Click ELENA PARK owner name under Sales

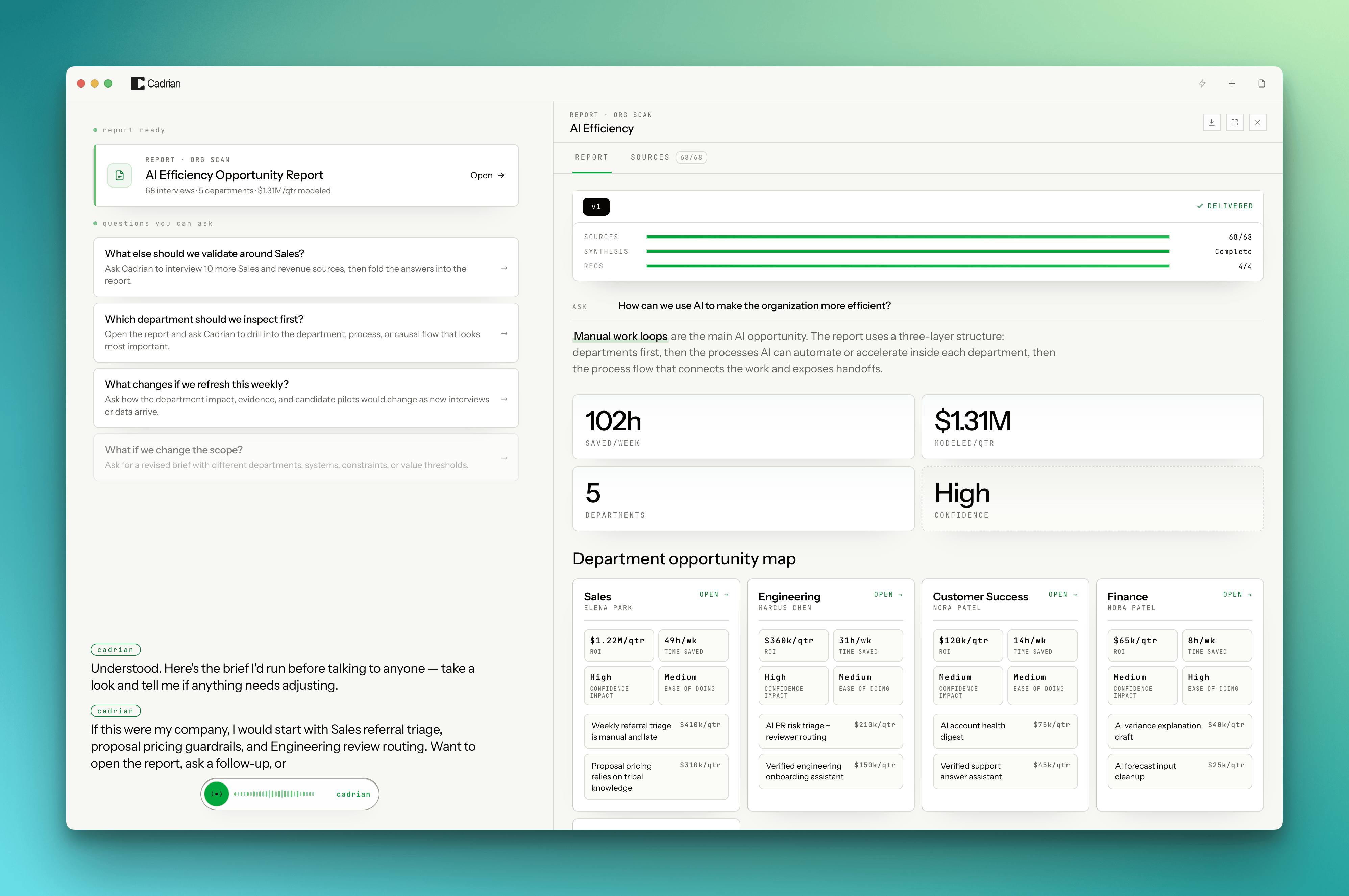coord(608,608)
